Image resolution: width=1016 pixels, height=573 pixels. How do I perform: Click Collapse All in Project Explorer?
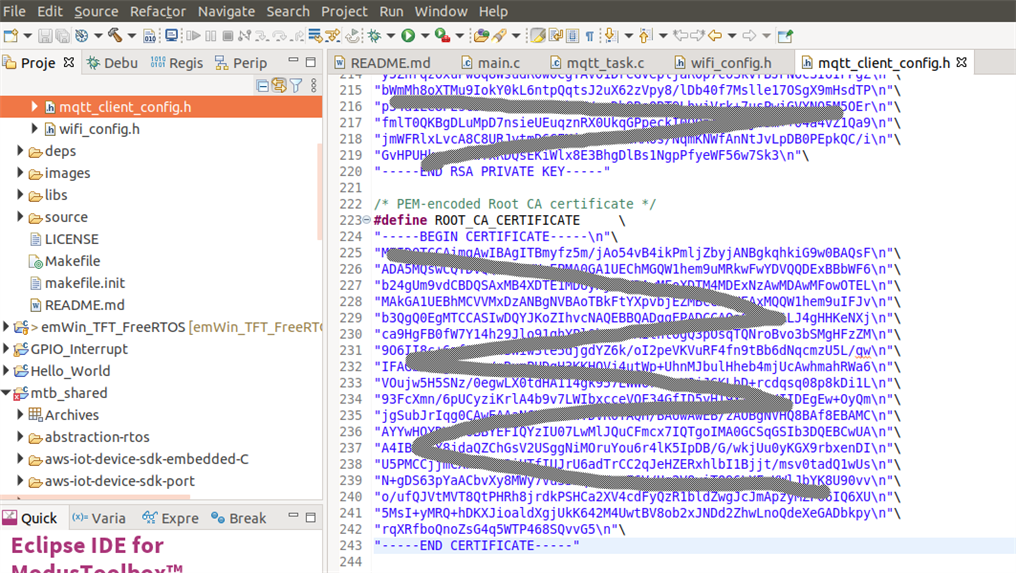(x=263, y=86)
